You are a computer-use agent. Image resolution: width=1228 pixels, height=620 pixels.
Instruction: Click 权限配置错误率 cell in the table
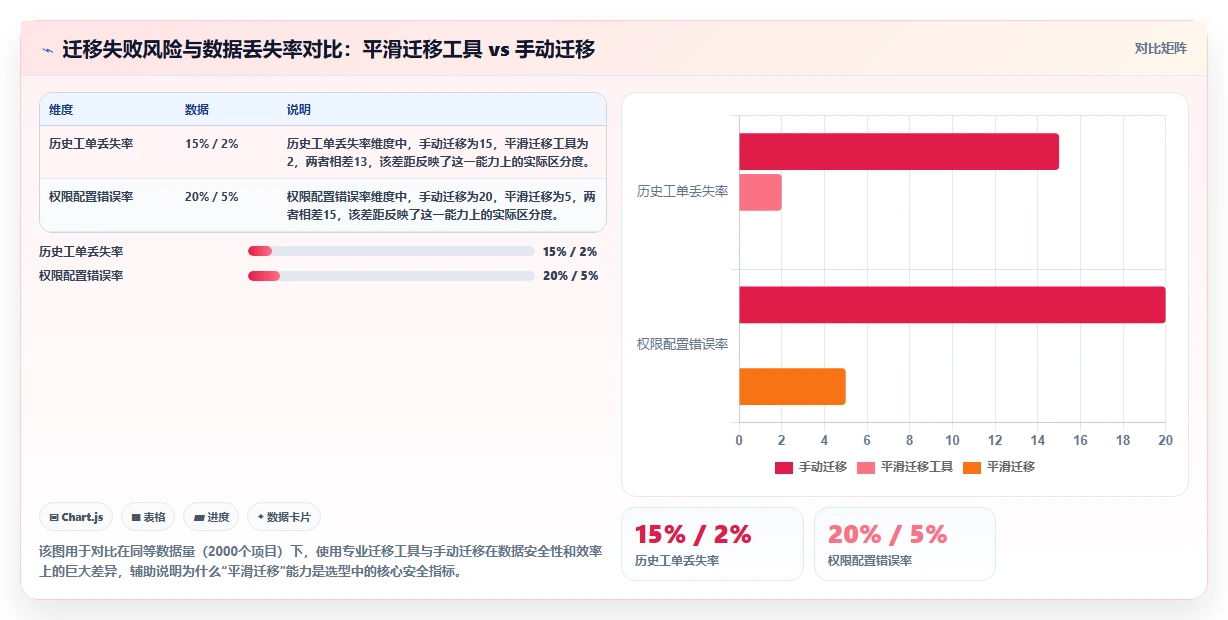(x=91, y=197)
